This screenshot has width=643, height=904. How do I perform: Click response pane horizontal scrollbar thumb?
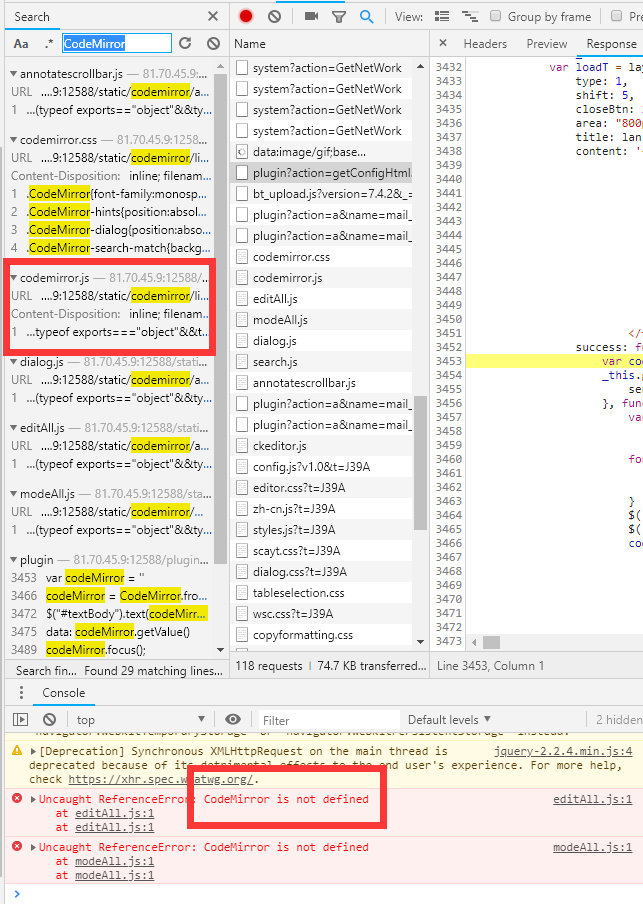click(491, 642)
